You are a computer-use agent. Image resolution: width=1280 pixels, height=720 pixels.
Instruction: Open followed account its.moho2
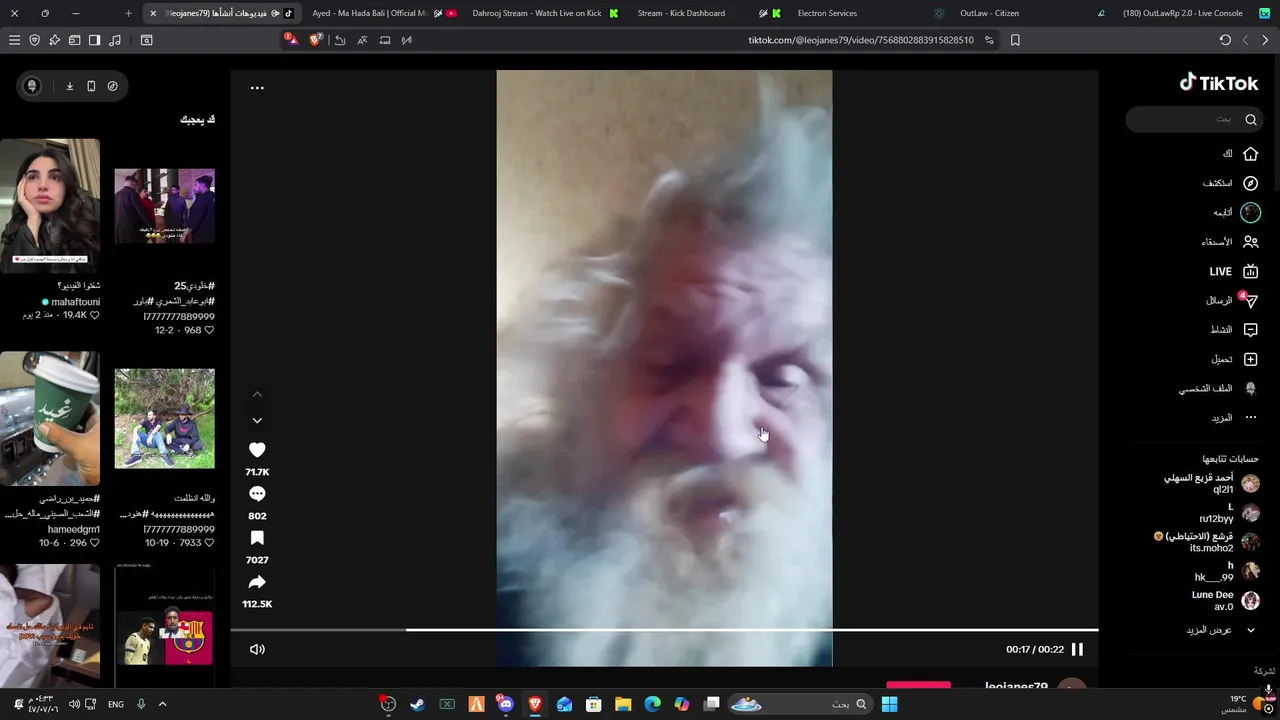1206,542
